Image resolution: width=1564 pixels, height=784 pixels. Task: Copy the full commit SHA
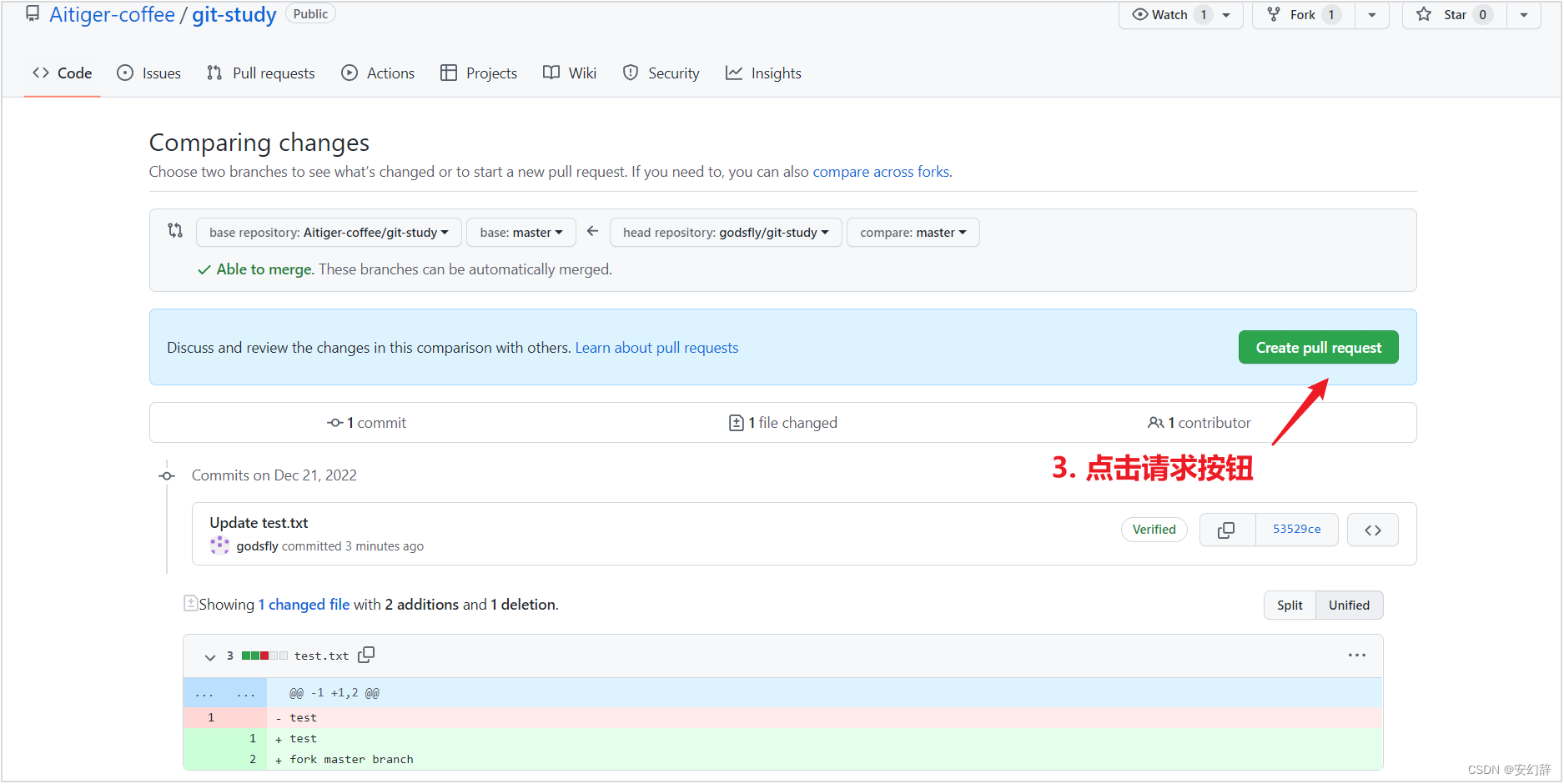pyautogui.click(x=1226, y=530)
